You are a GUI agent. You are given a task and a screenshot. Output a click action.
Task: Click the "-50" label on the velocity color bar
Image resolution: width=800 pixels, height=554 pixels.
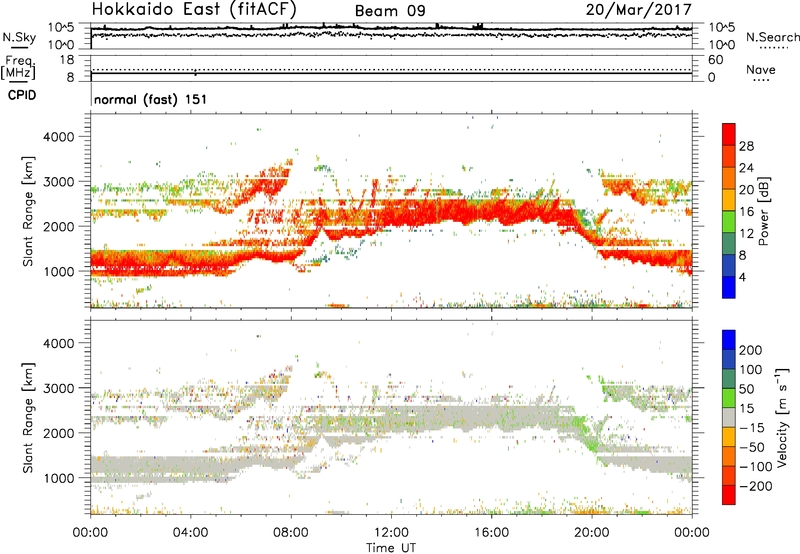click(x=752, y=447)
